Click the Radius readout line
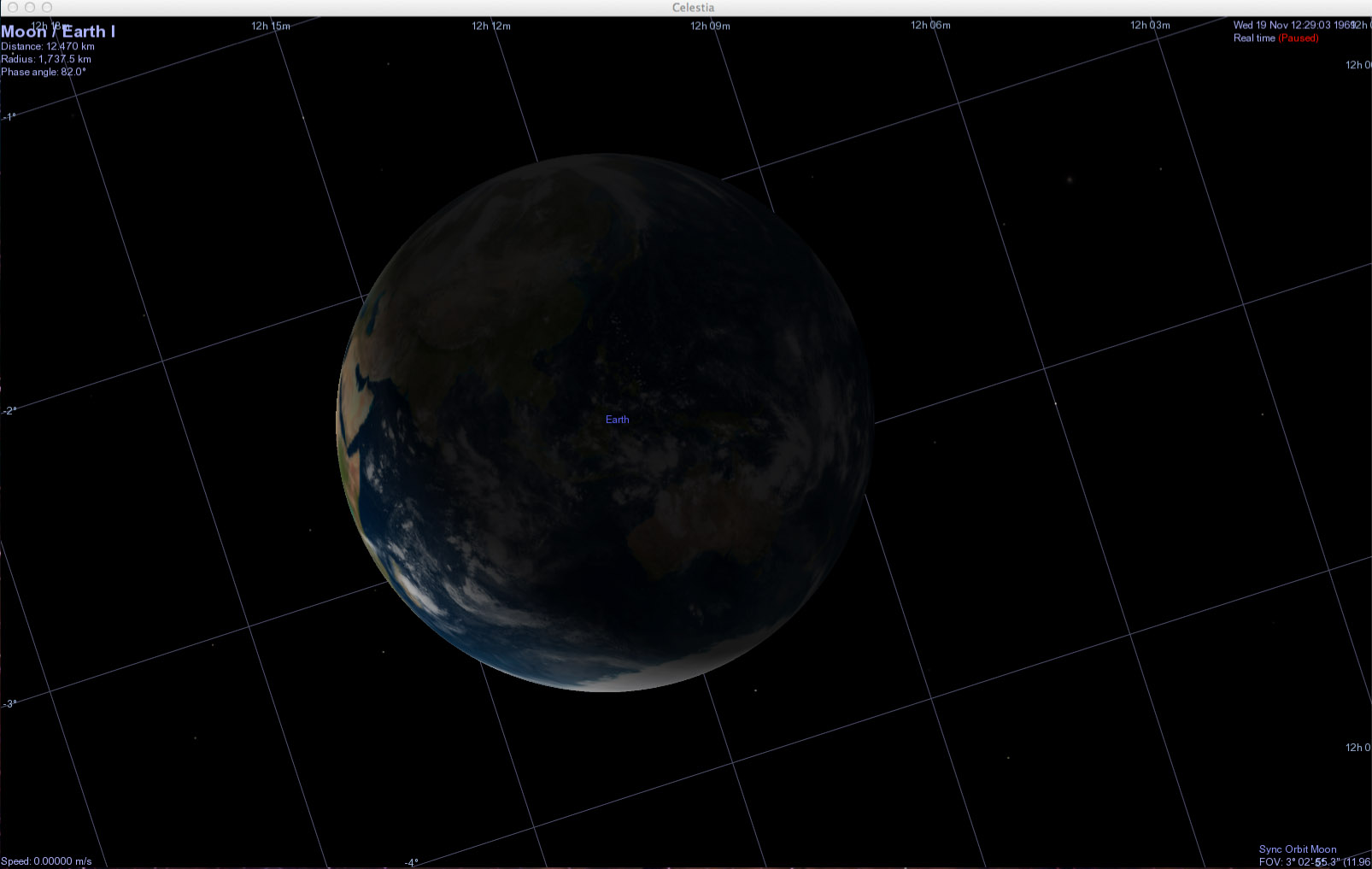This screenshot has height=869, width=1372. point(46,60)
